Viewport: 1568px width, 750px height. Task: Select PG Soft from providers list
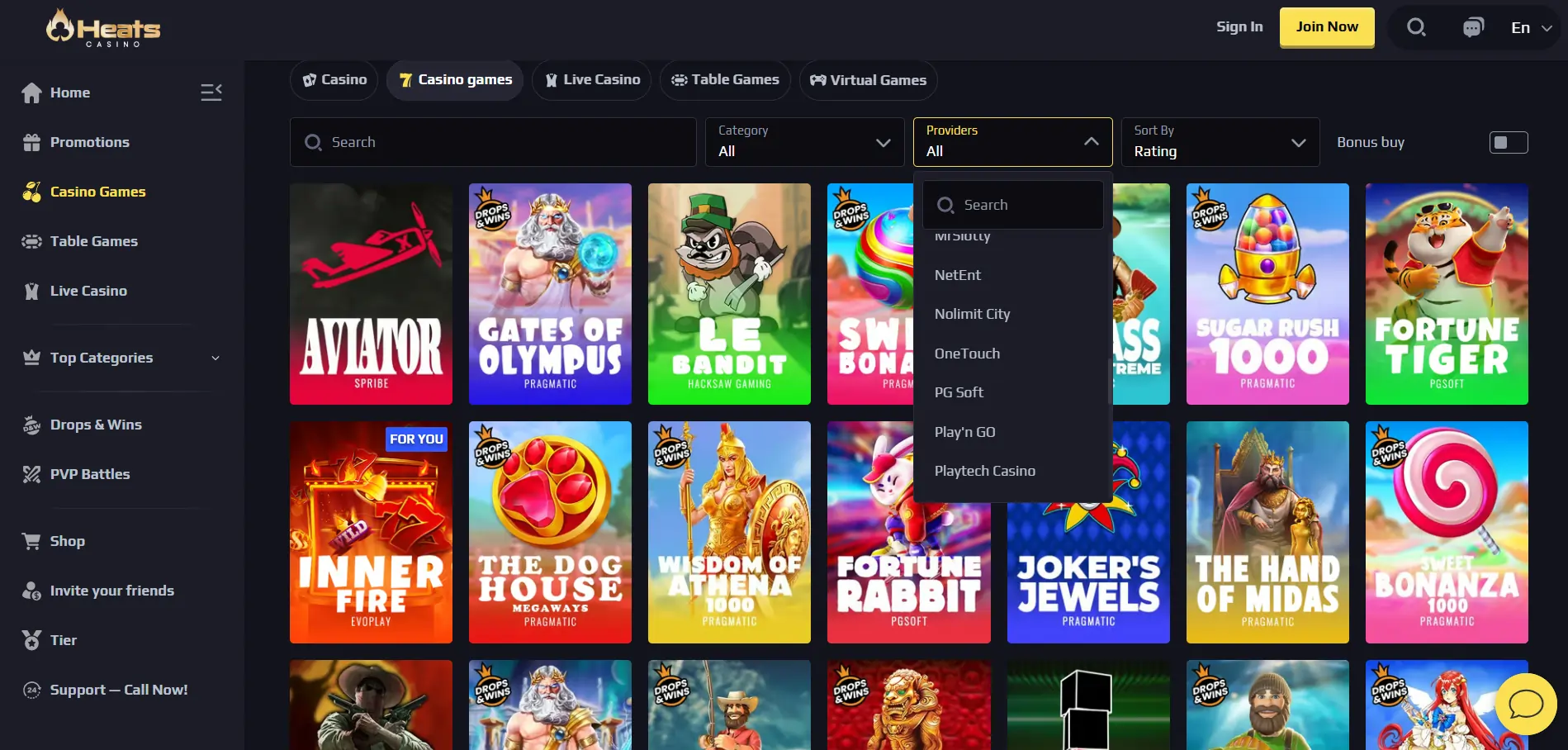(959, 392)
